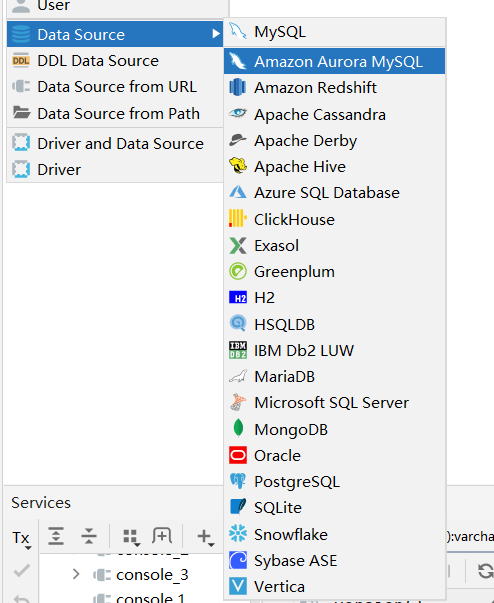The height and width of the screenshot is (603, 494).
Task: Click the Apache Cassandra eye icon
Action: click(x=238, y=114)
